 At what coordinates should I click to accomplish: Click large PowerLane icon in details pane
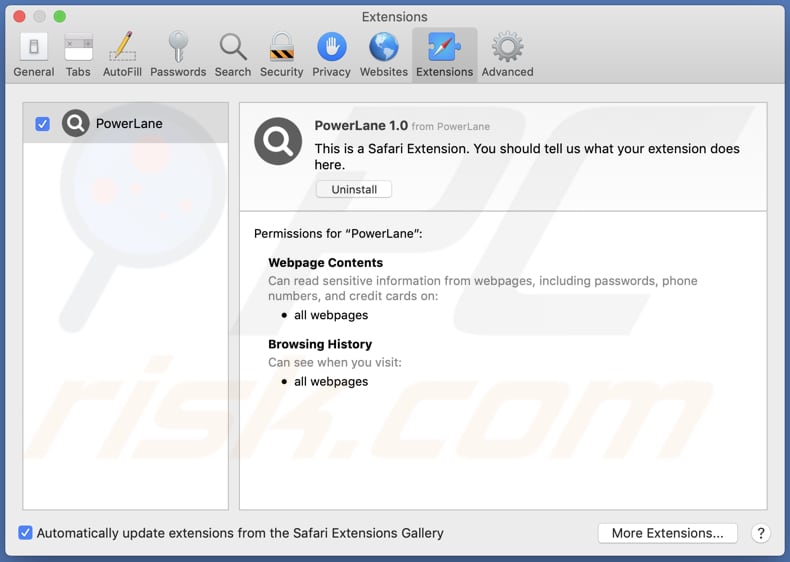(x=278, y=141)
